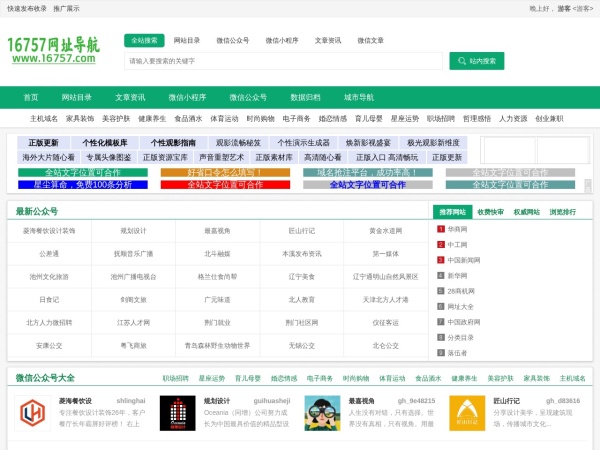
Task: Click the 16757网址导航 site logo
Action: (x=53, y=51)
